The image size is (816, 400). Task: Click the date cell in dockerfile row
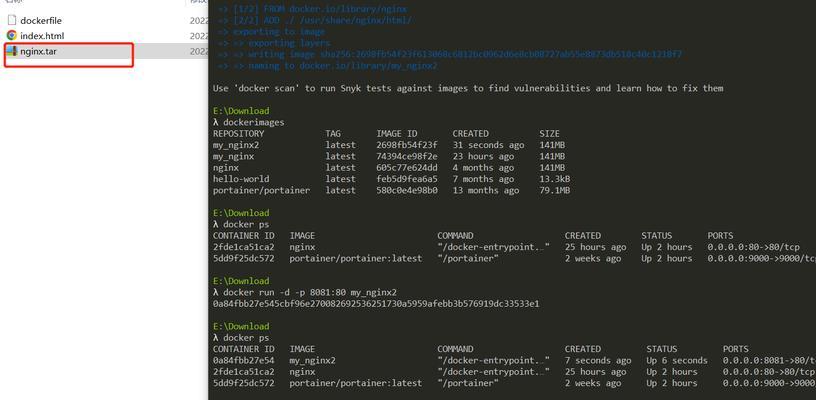[x=199, y=21]
